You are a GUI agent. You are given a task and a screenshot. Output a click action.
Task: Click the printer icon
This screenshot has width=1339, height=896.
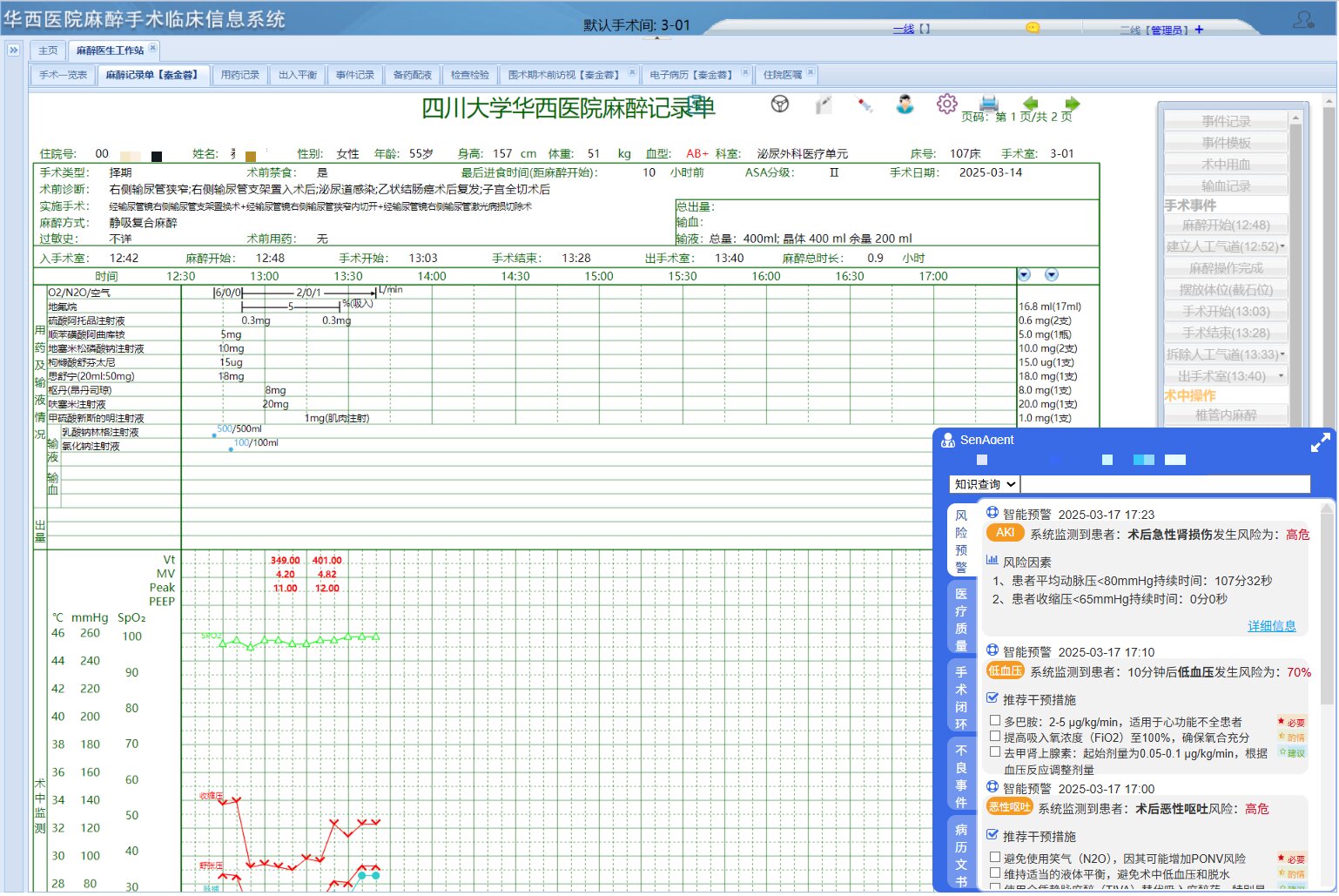pos(989,104)
